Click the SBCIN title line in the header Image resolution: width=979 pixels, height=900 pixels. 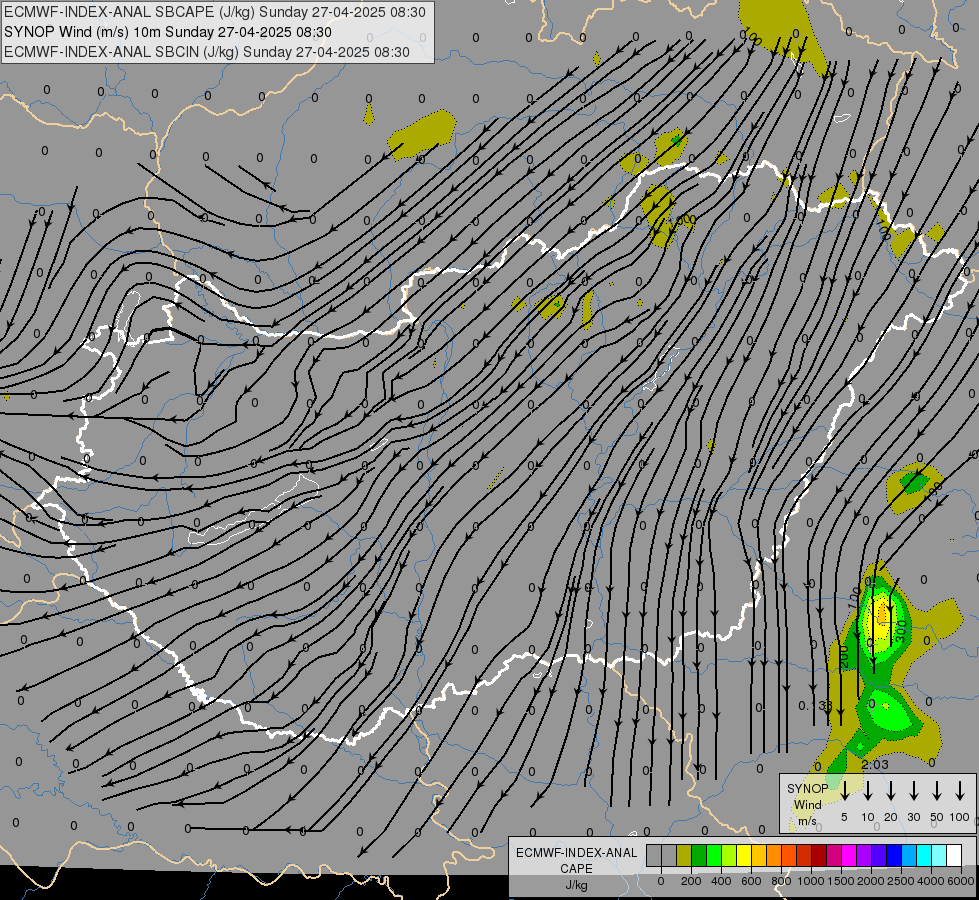point(207,52)
